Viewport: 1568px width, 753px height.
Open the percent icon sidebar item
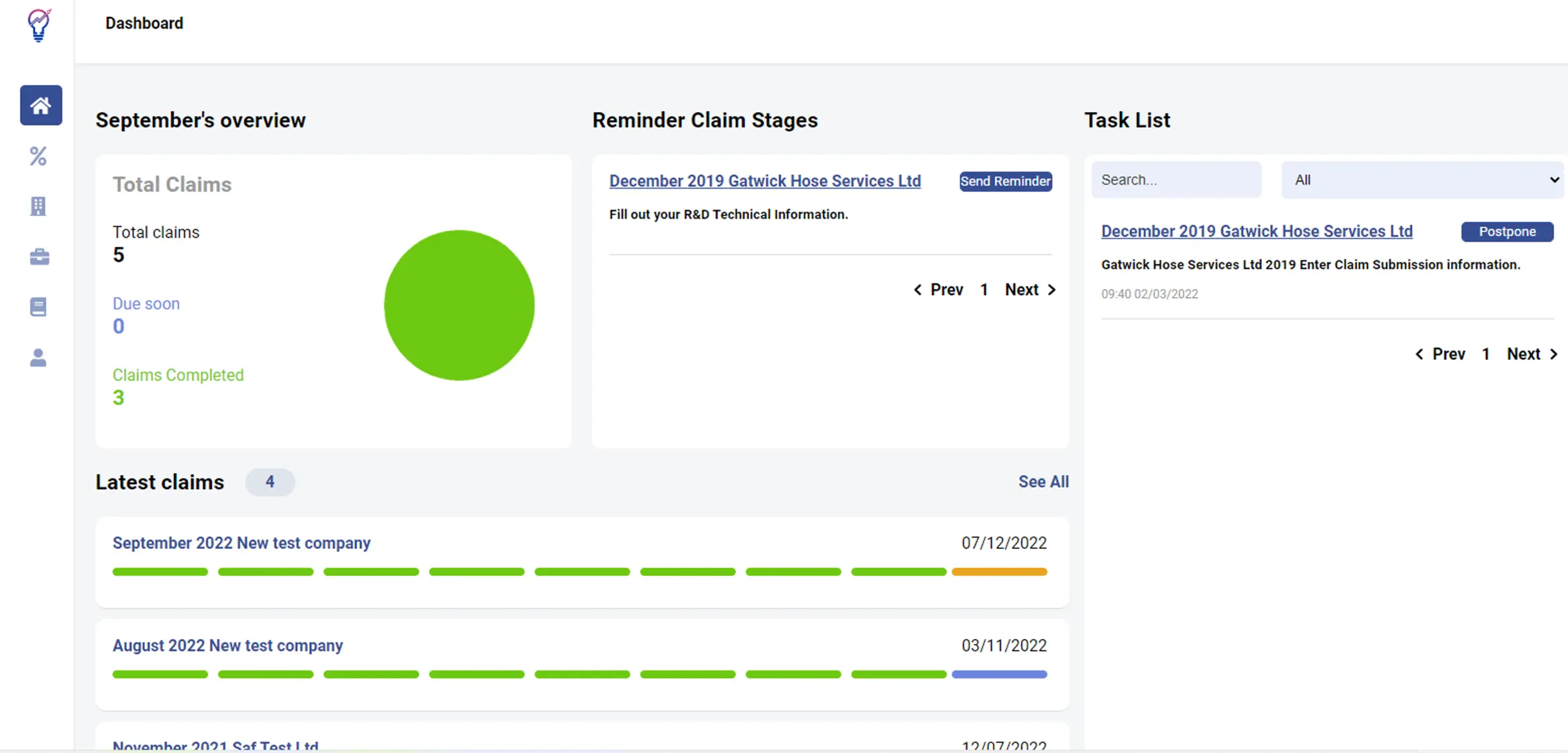pyautogui.click(x=38, y=156)
